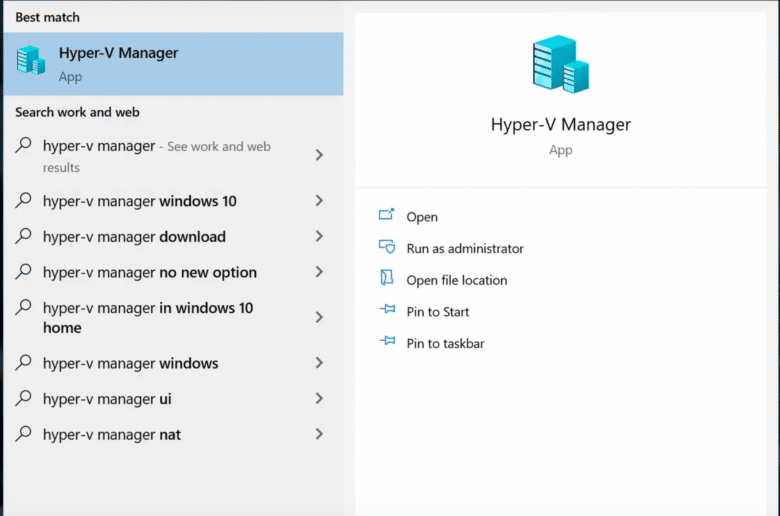The image size is (780, 516).
Task: Expand the hyper-v manager windows 10 suggestion arrow
Action: (x=319, y=201)
